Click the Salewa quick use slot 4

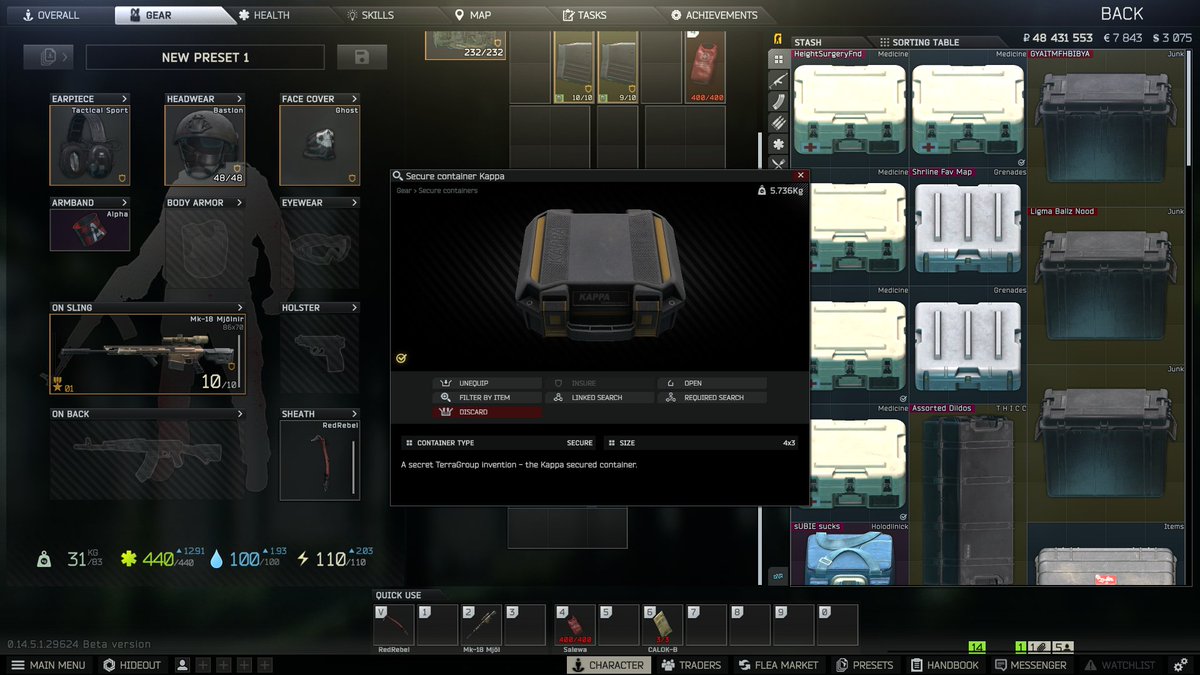coord(575,625)
